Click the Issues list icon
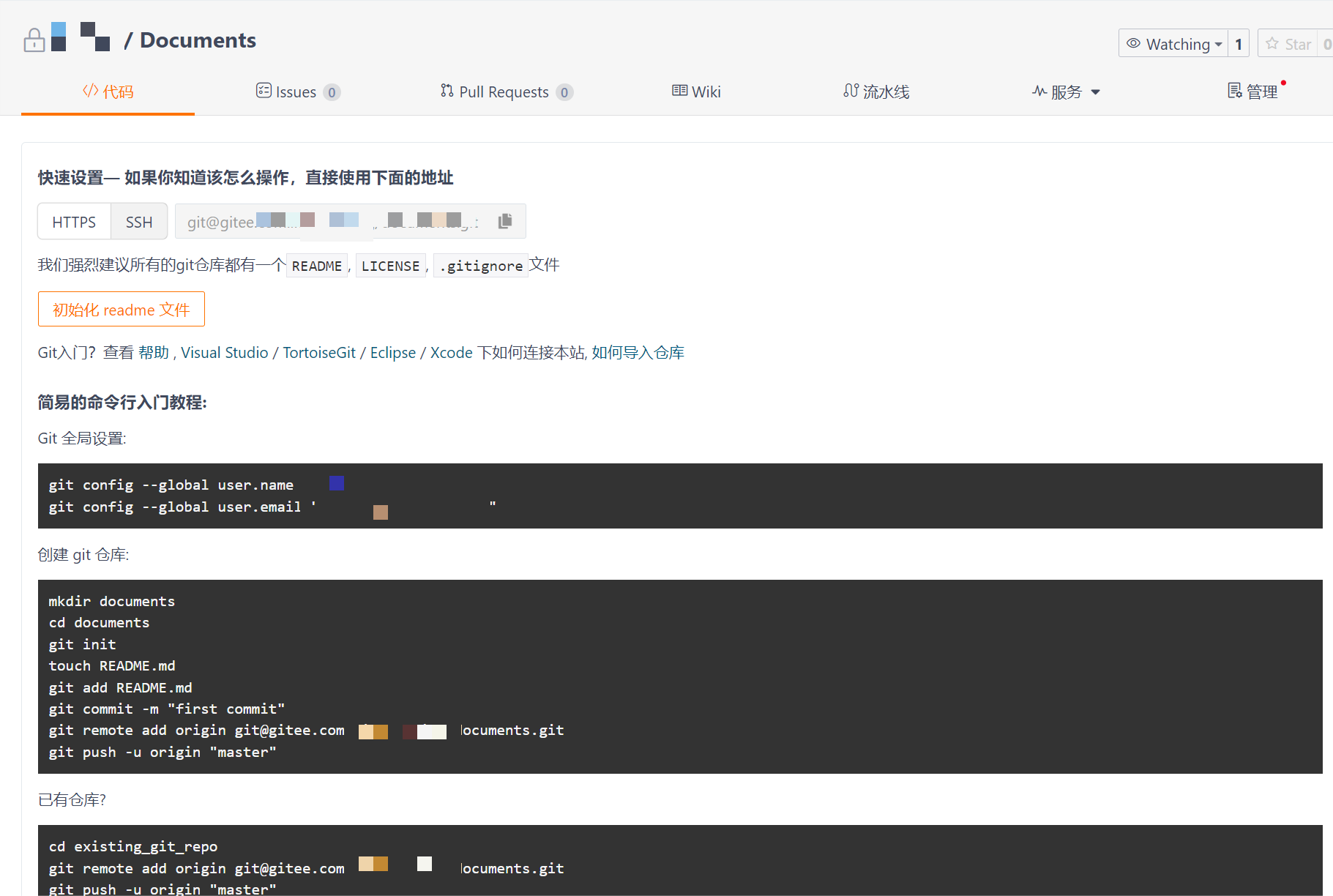The width and height of the screenshot is (1333, 896). click(264, 91)
